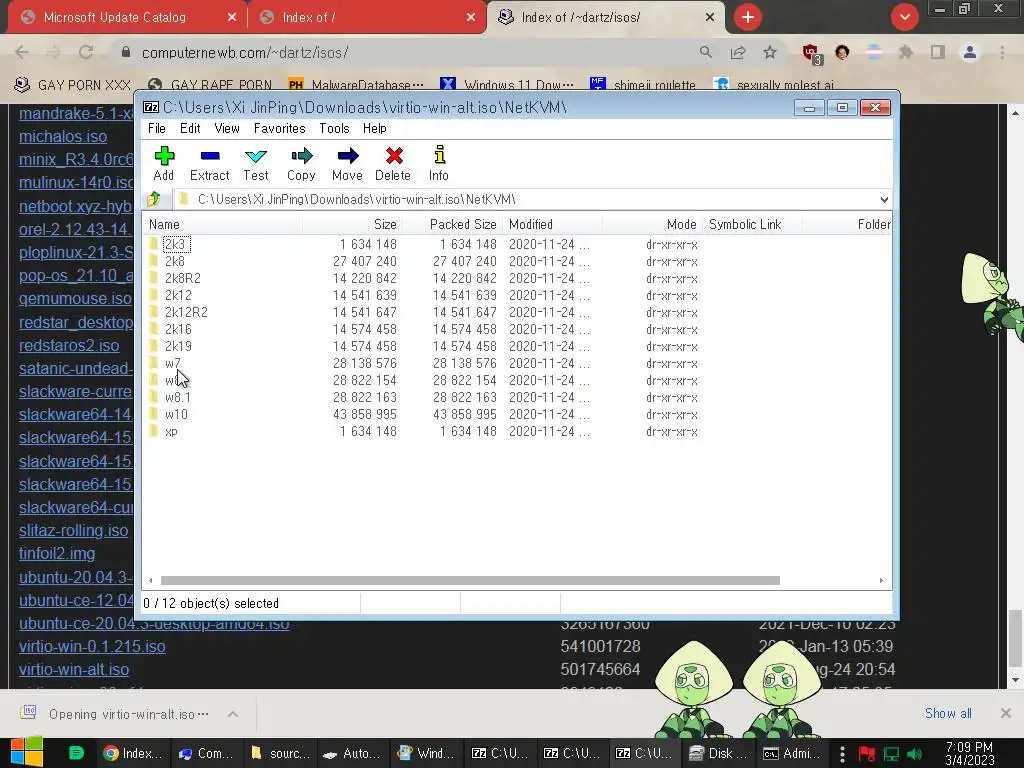Click Show all downloads
This screenshot has width=1024, height=768.
tap(948, 713)
